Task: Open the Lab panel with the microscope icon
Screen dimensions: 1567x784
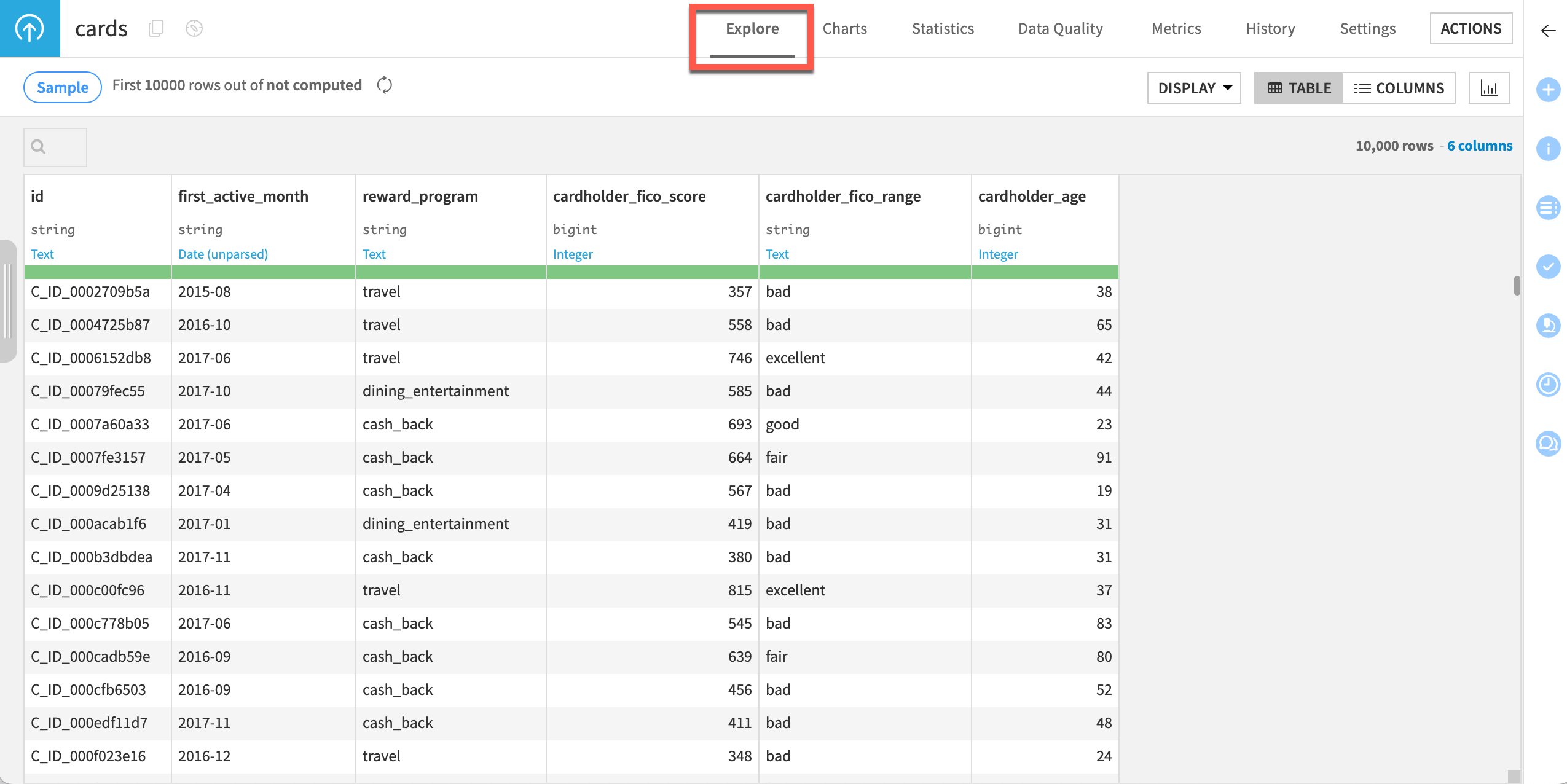Action: [x=1549, y=326]
